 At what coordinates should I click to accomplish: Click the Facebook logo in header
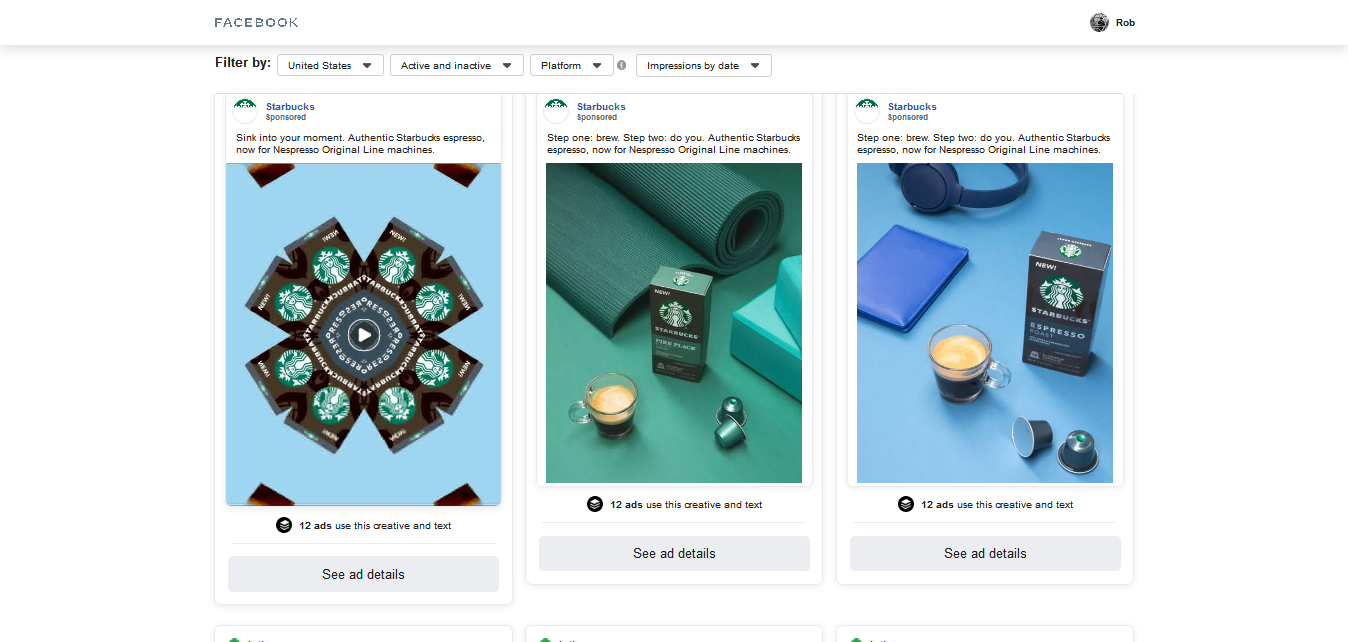pyautogui.click(x=256, y=22)
